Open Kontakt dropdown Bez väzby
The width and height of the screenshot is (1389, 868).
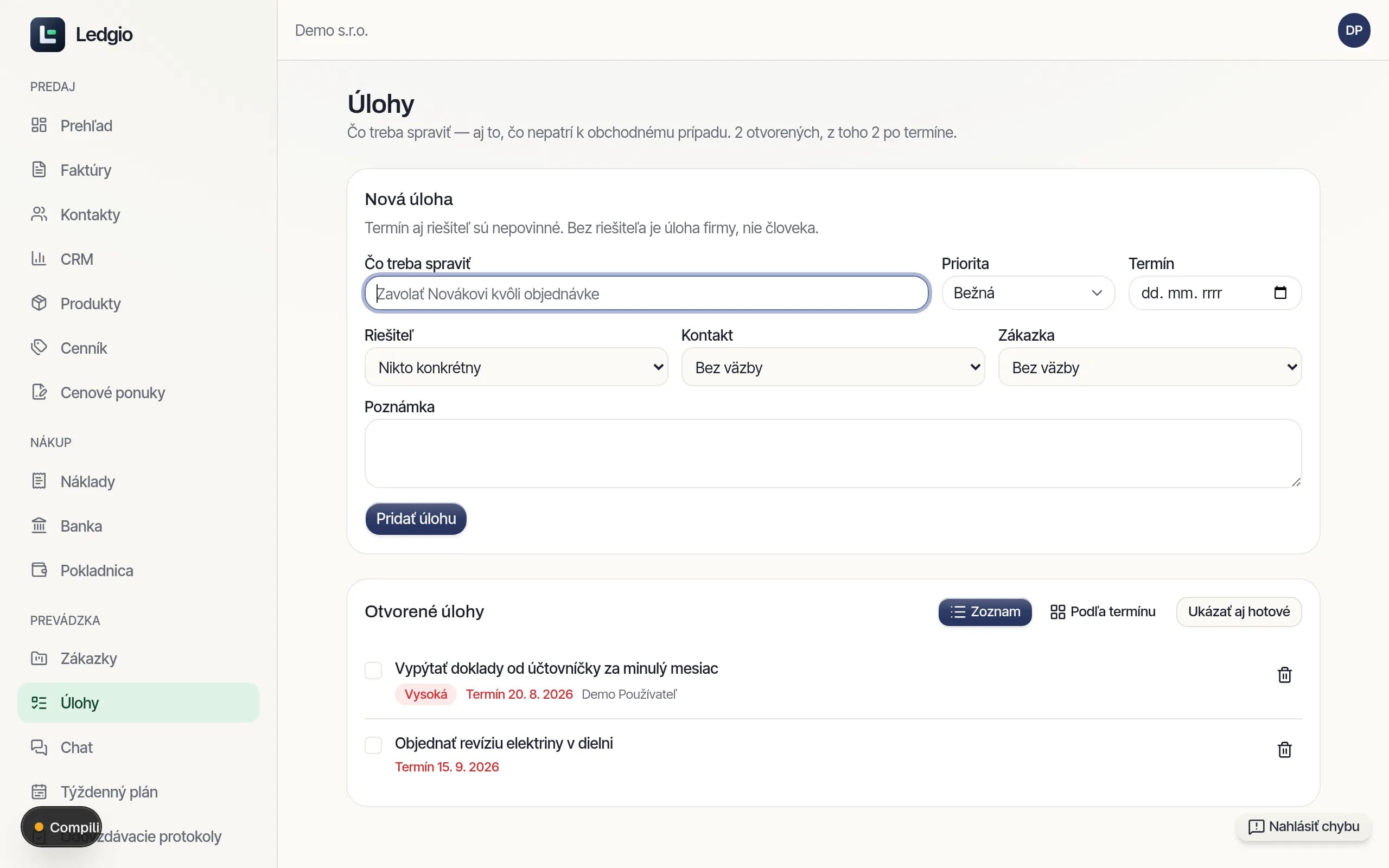tap(833, 367)
